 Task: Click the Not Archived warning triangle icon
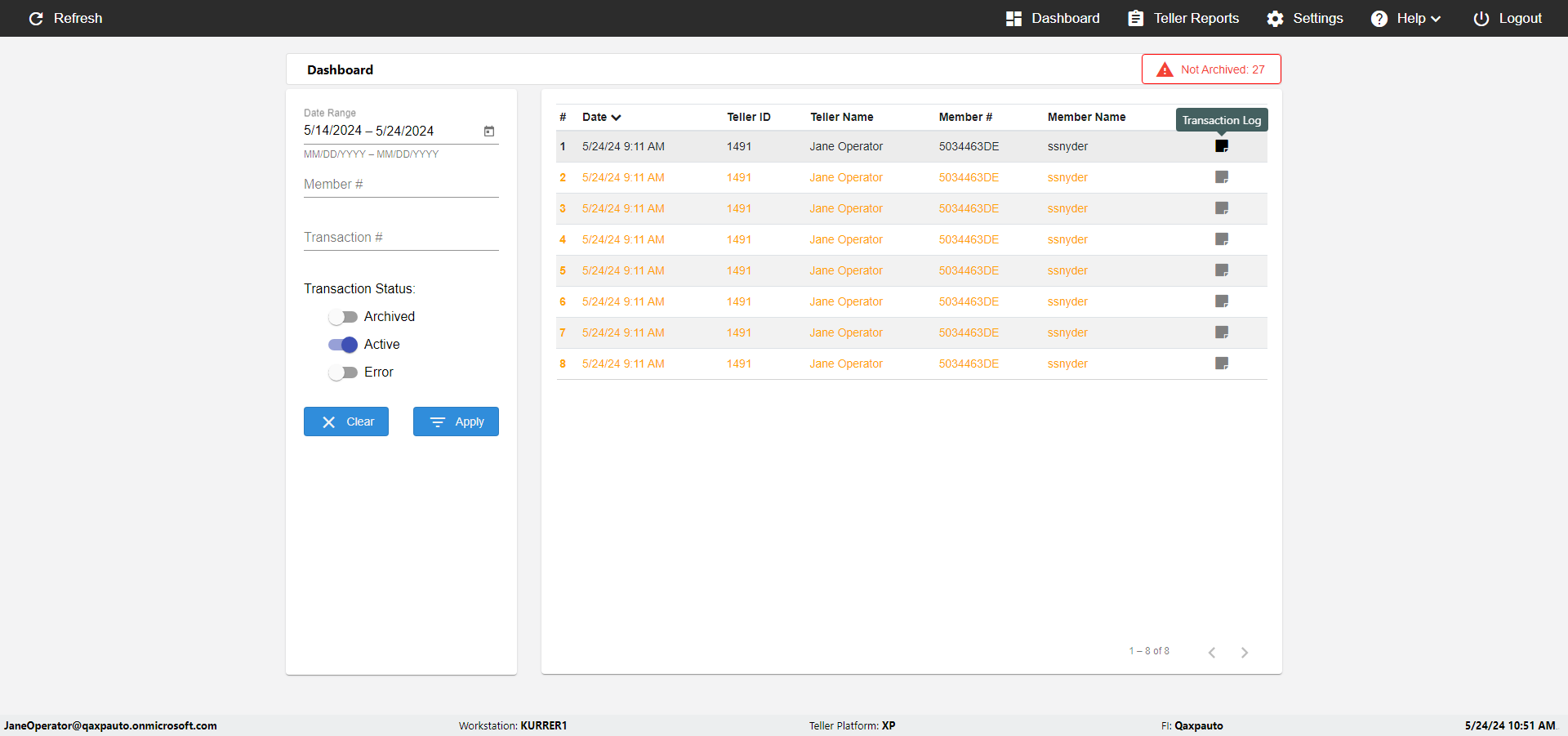(x=1165, y=69)
